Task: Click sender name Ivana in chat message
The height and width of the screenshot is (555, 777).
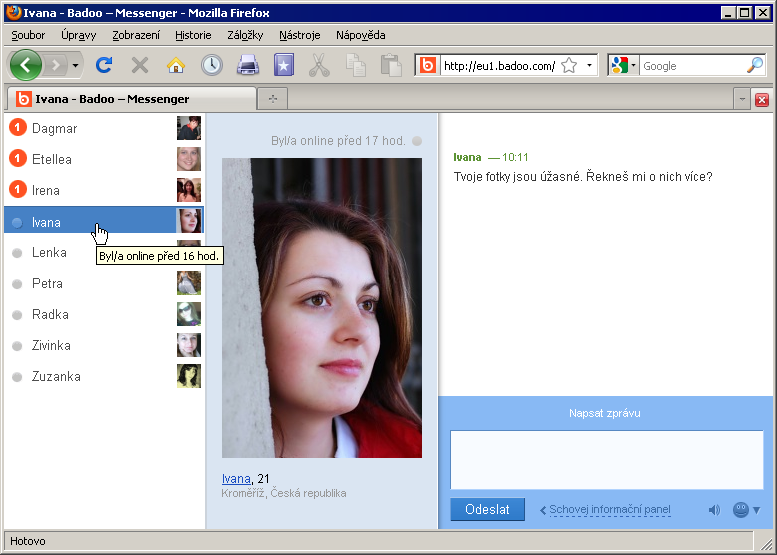Action: [x=467, y=158]
